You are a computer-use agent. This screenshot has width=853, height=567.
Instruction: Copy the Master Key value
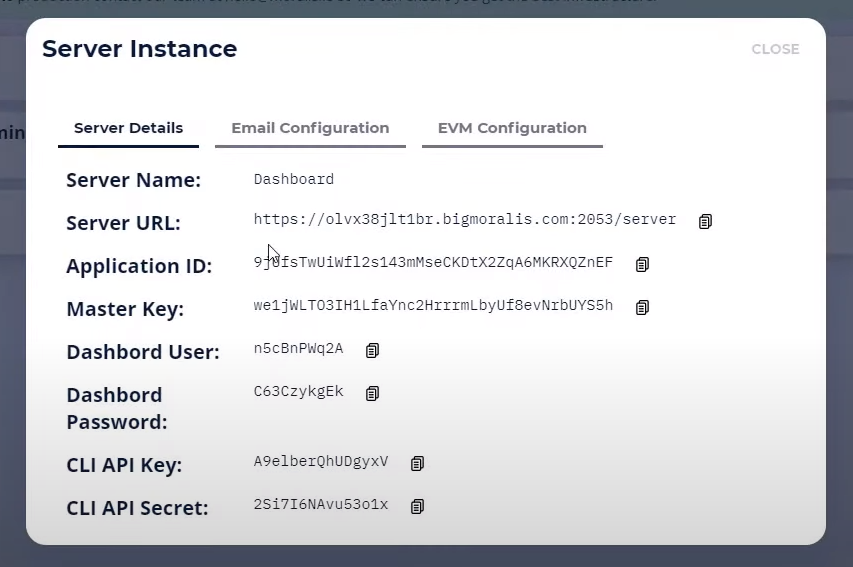642,307
